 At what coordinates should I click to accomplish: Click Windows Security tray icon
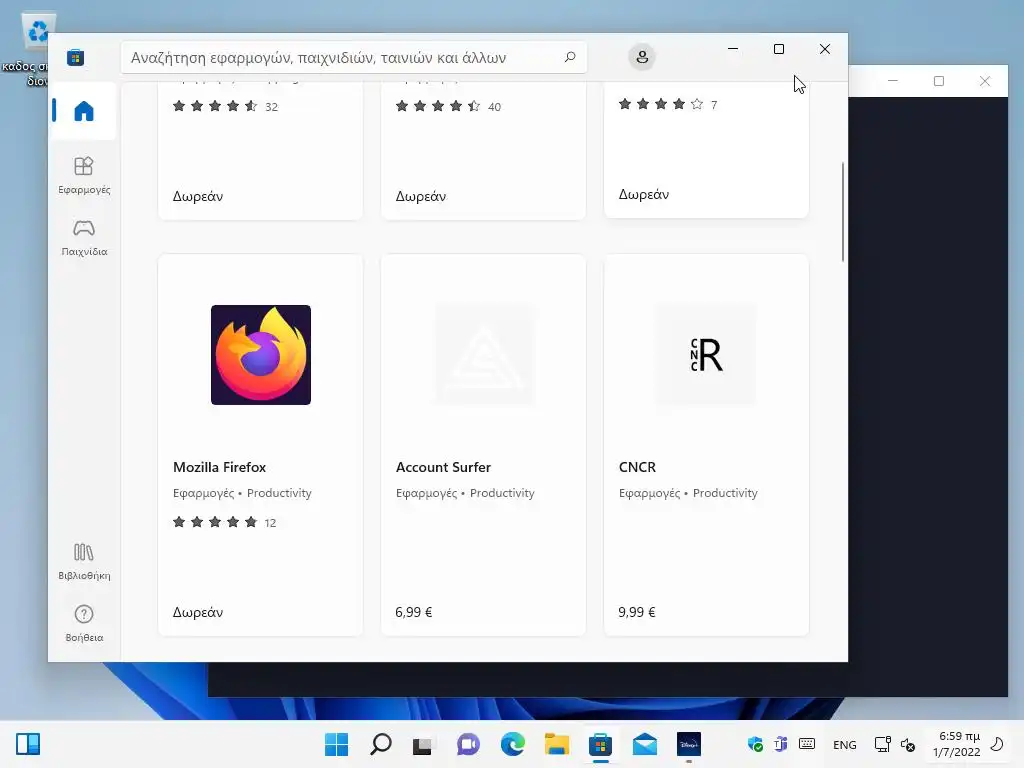coord(755,744)
